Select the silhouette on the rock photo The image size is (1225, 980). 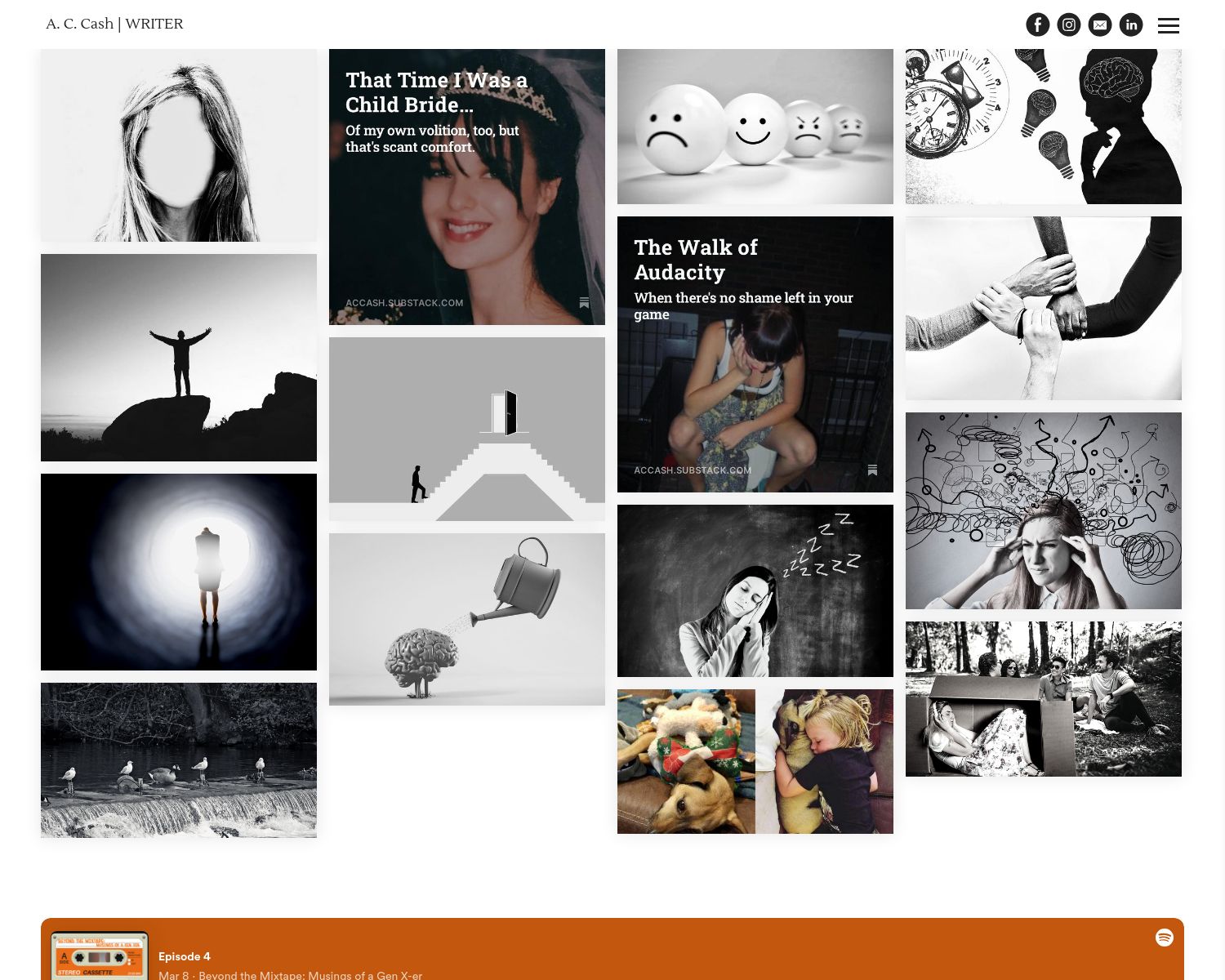click(179, 357)
